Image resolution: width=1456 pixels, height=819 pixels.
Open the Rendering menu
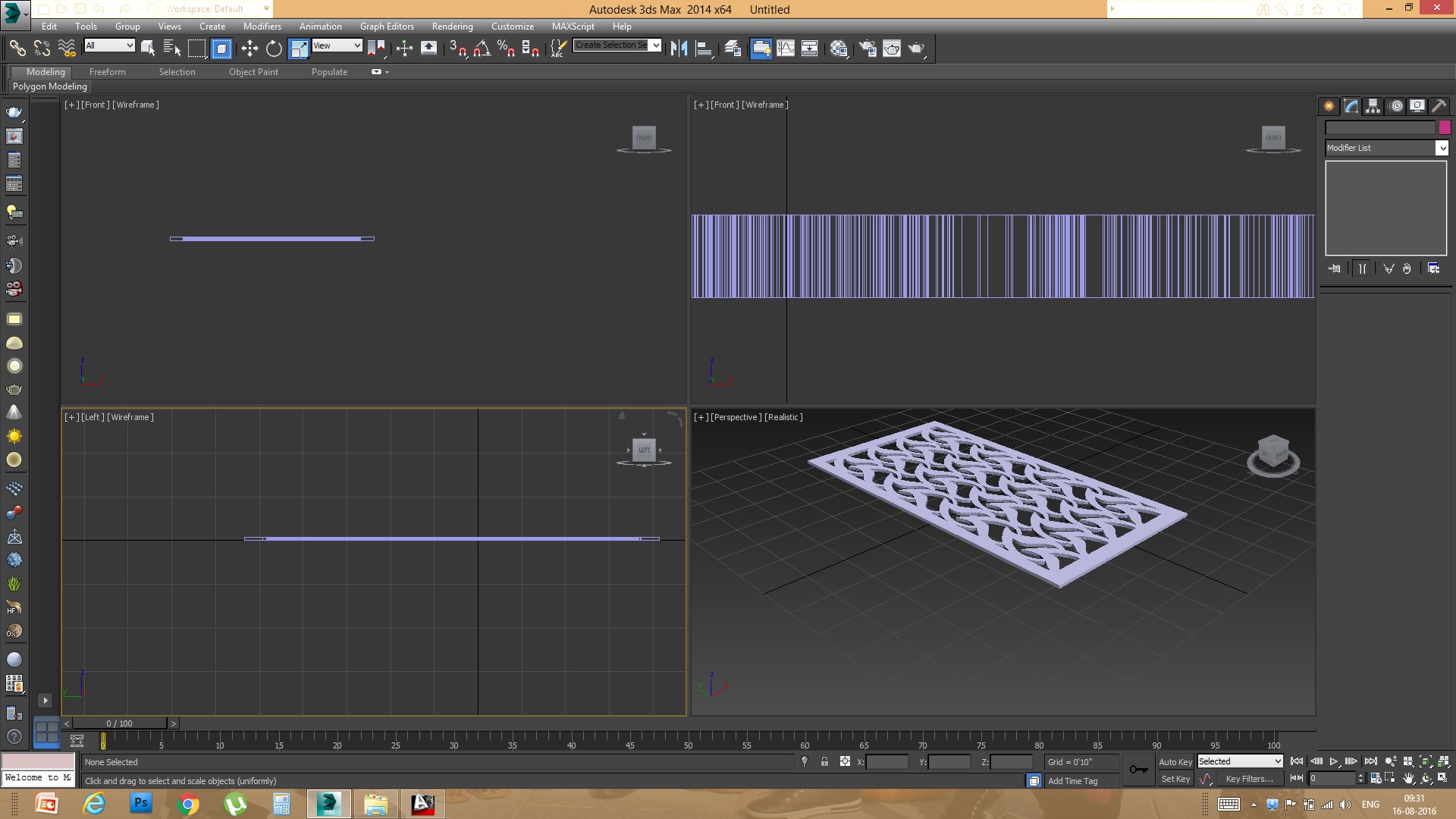pos(452,27)
